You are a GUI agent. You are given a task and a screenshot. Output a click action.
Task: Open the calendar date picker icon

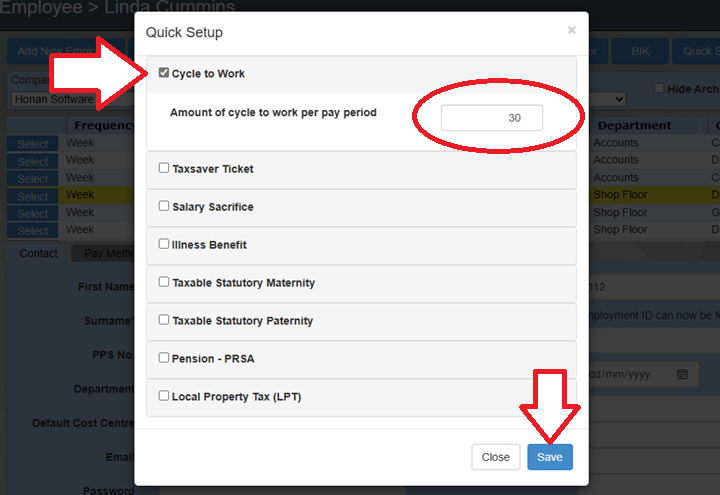682,374
